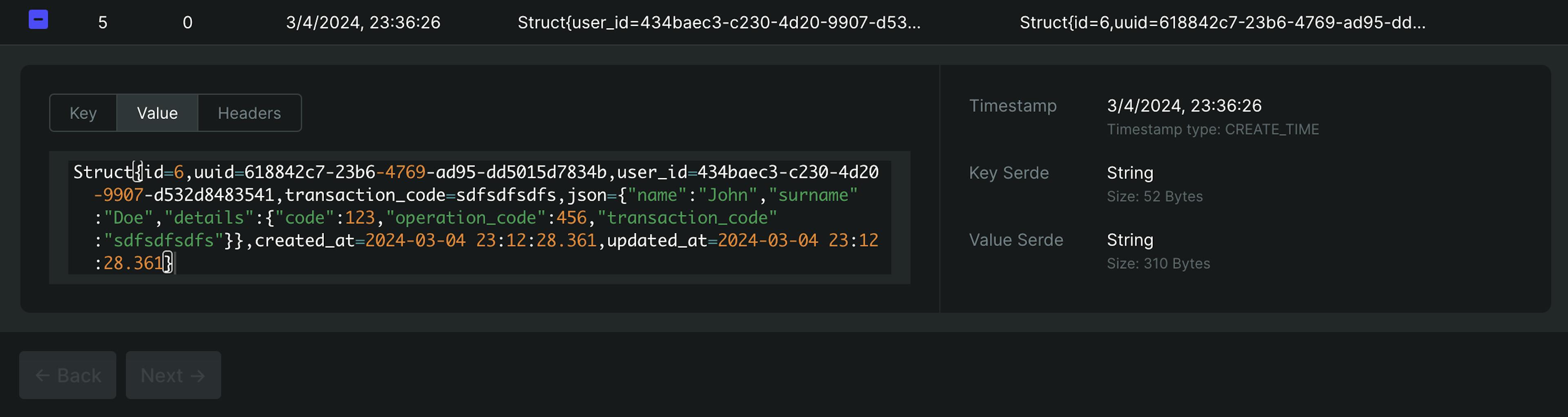Click partition value 0 in the row

(x=187, y=22)
